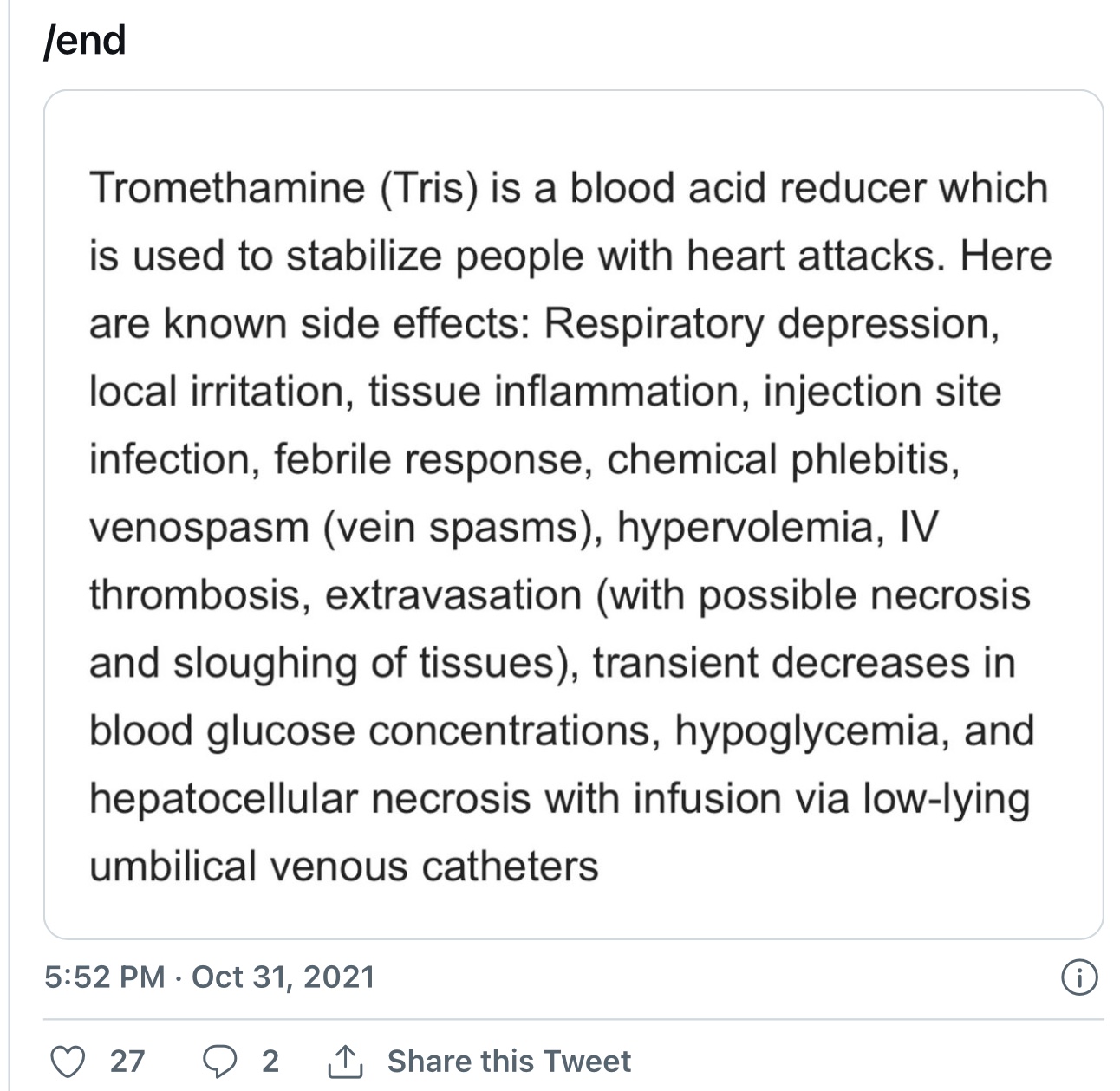Click the Share this Tweet link

[509, 1061]
